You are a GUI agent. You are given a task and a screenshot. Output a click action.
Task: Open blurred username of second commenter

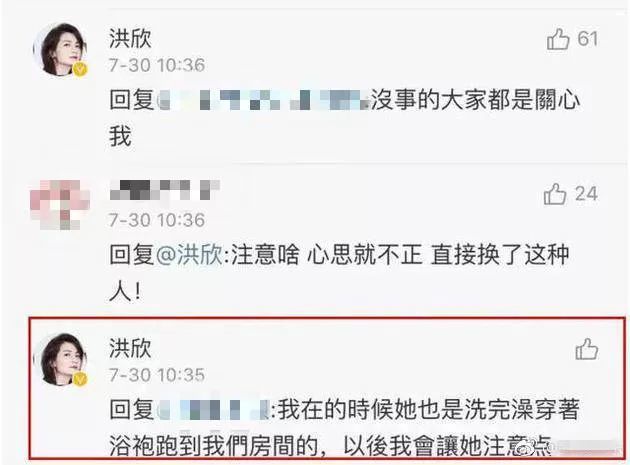165,190
